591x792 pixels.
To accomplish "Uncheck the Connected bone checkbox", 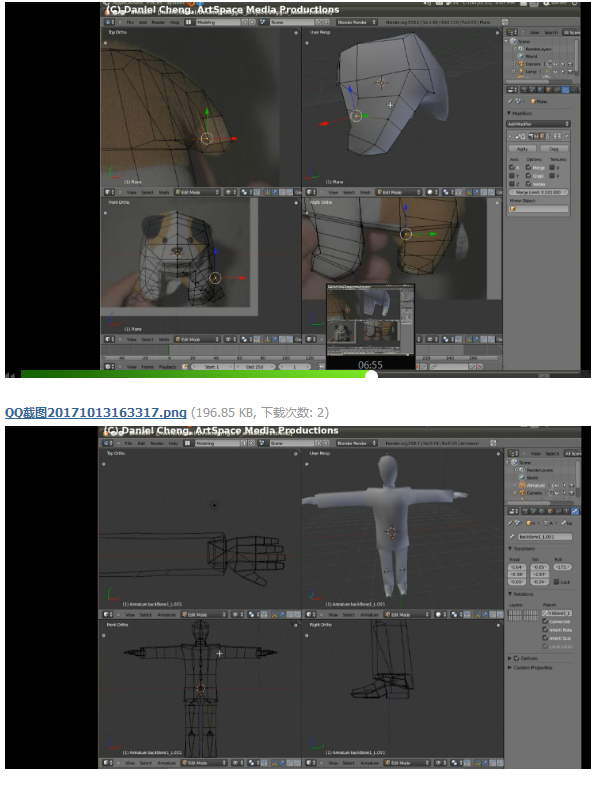I will click(545, 621).
